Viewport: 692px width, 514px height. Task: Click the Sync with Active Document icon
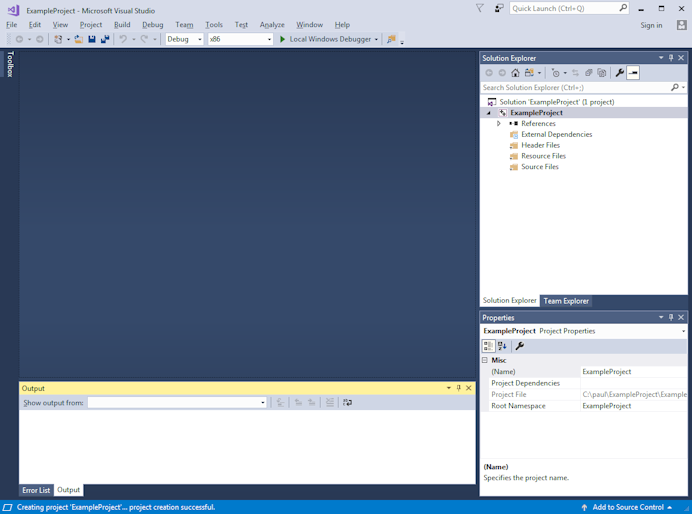pos(575,73)
